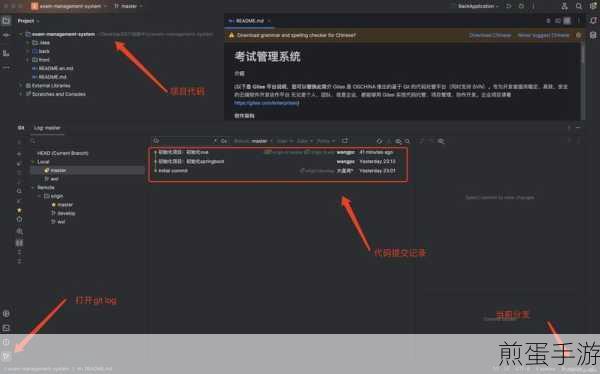Collapse the exam-management-system root folder
The height and width of the screenshot is (374, 600).
coord(20,34)
